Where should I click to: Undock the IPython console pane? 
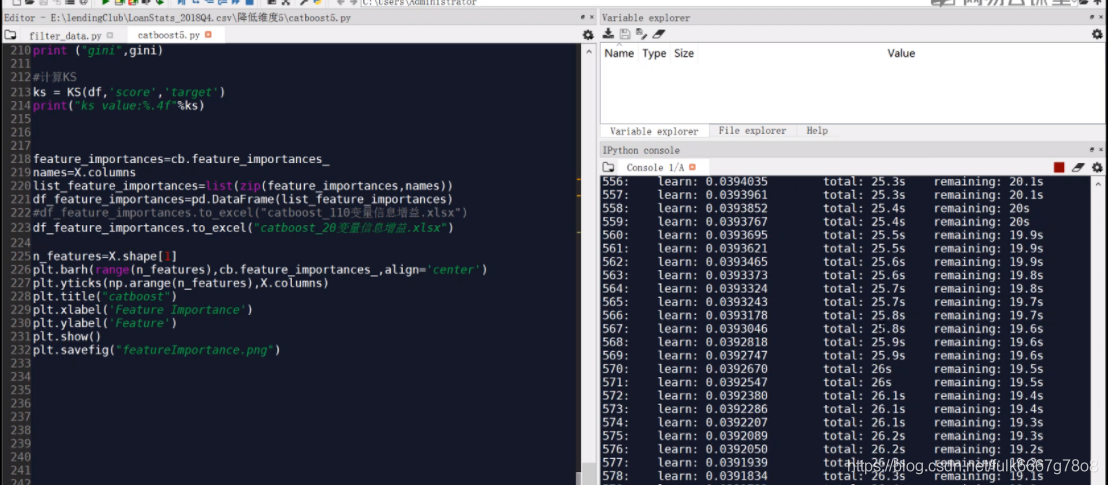click(x=1092, y=150)
